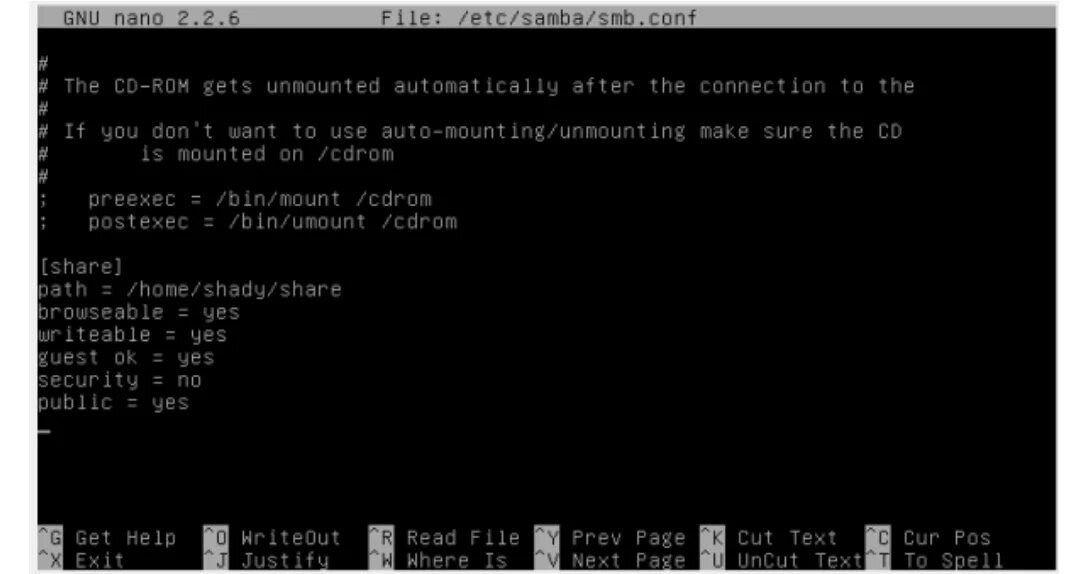This screenshot has width=1080, height=574.
Task: Choose the ^W Where Is shortcut
Action: tap(439, 561)
